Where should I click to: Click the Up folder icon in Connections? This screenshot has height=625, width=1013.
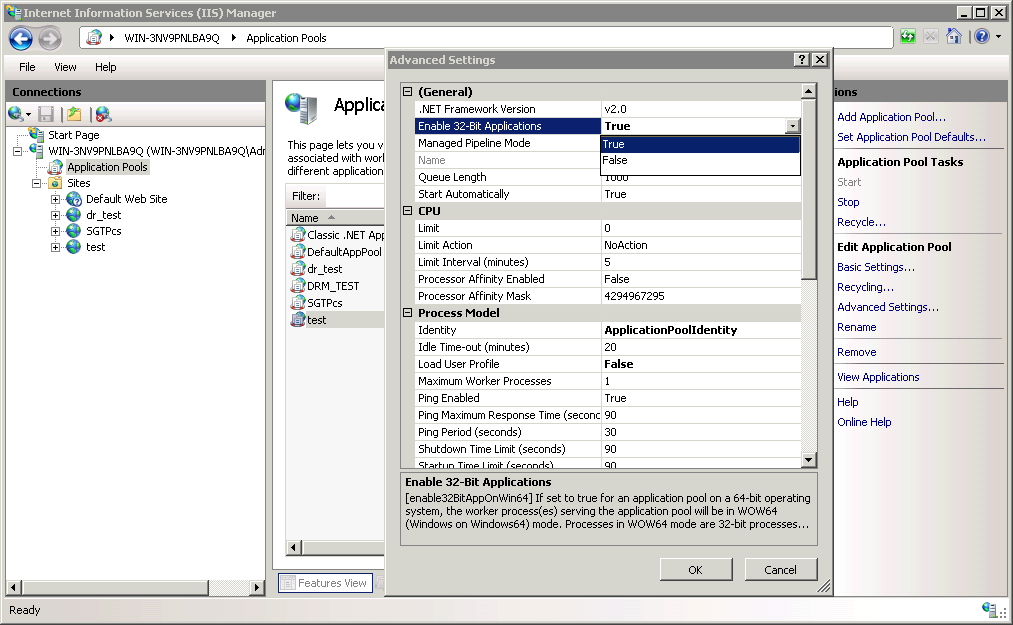click(74, 114)
